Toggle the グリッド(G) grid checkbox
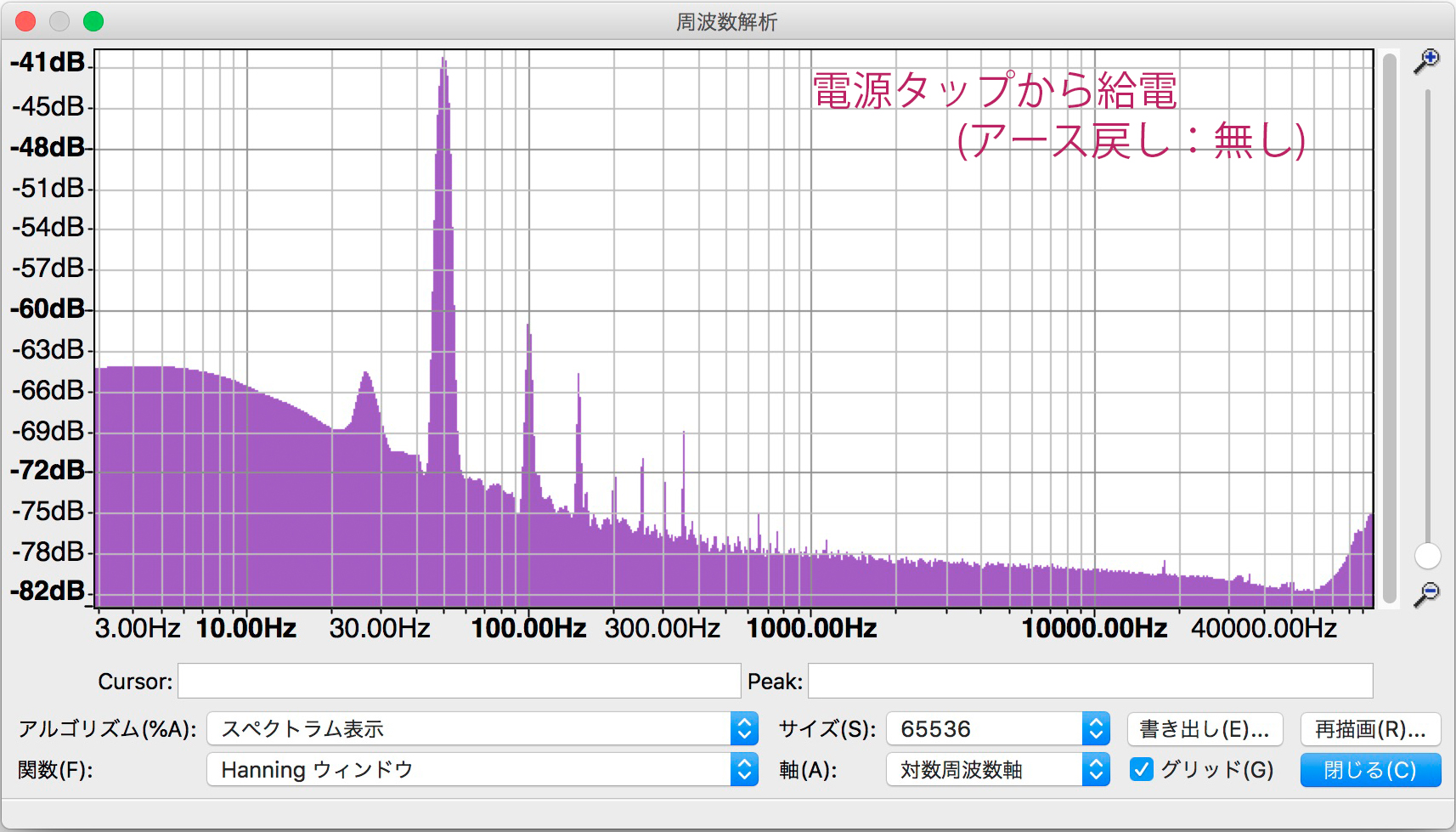 [x=1142, y=769]
